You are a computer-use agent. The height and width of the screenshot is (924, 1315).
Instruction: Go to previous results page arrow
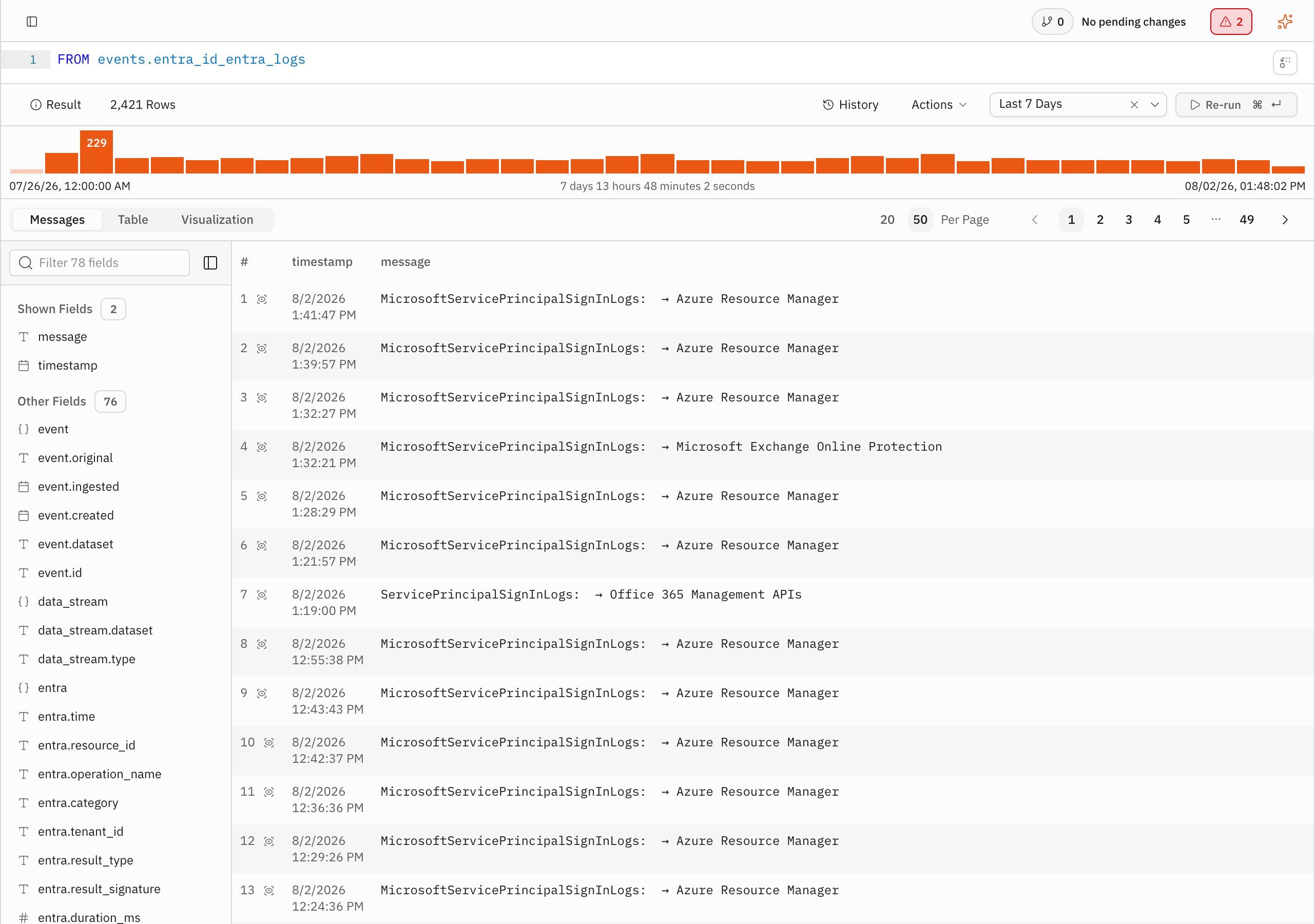tap(1035, 220)
